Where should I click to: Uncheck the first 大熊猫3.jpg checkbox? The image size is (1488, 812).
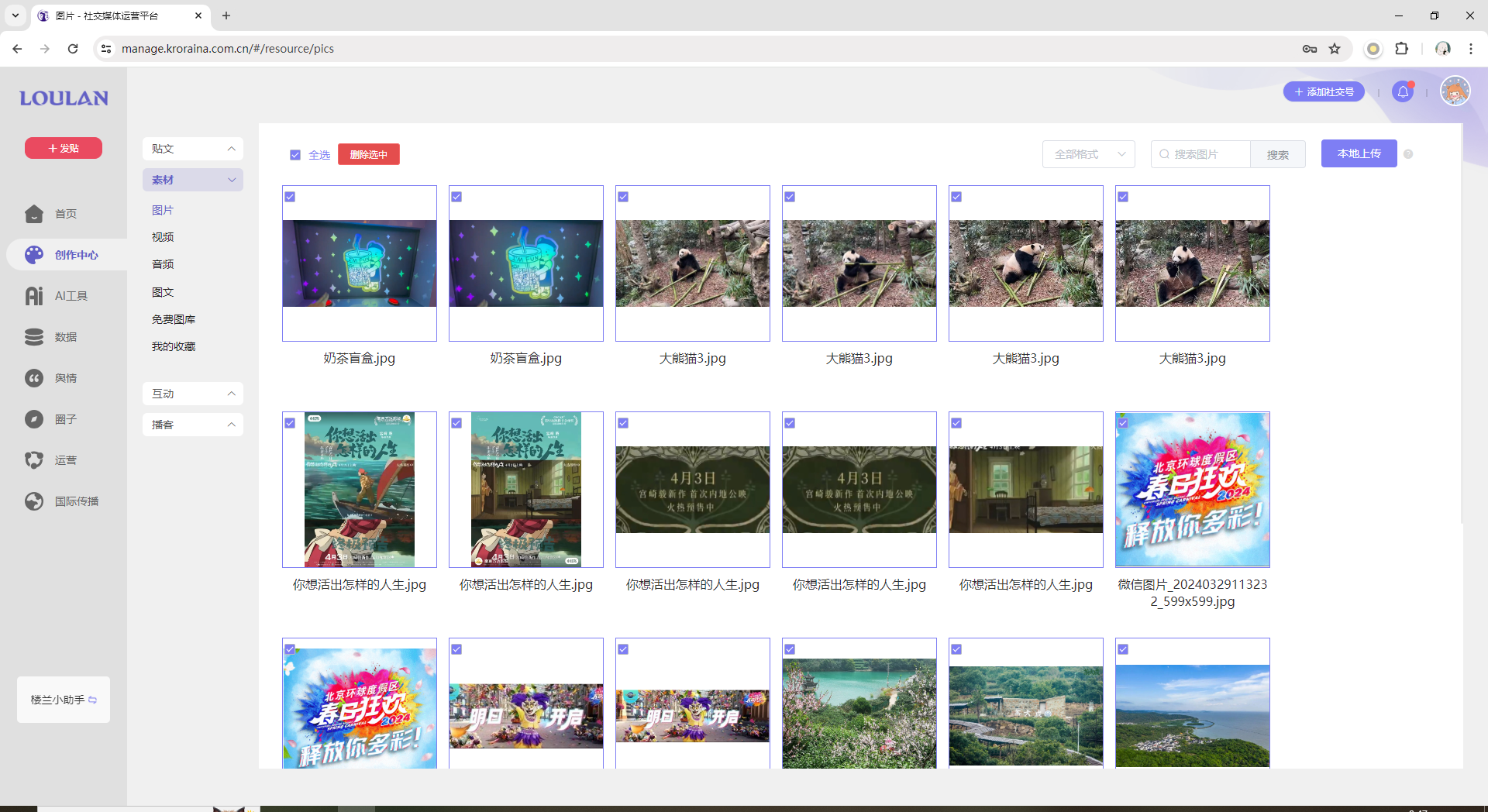pyautogui.click(x=623, y=197)
